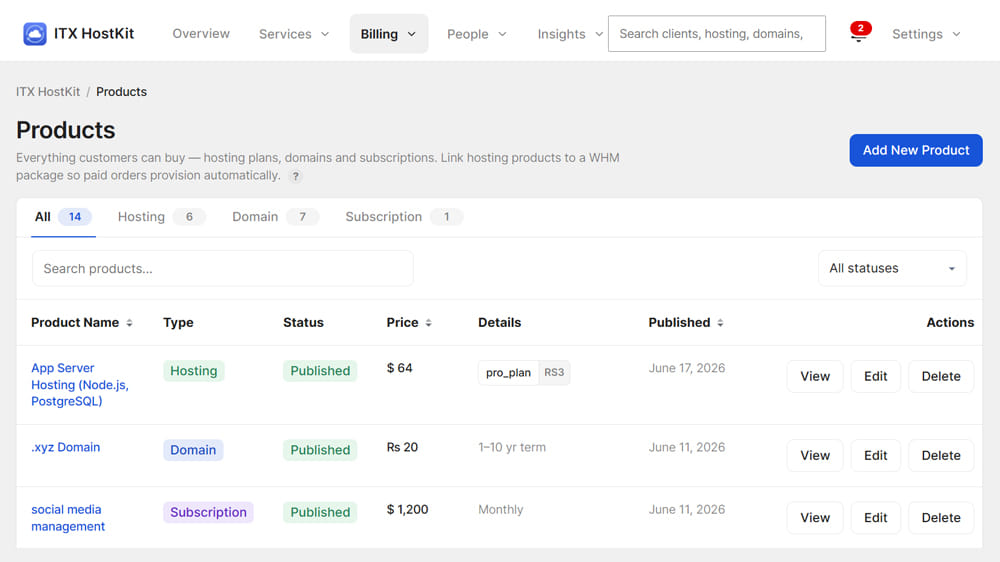The width and height of the screenshot is (1000, 562).
Task: Click the $ 64 price cell
Action: pyautogui.click(x=399, y=368)
